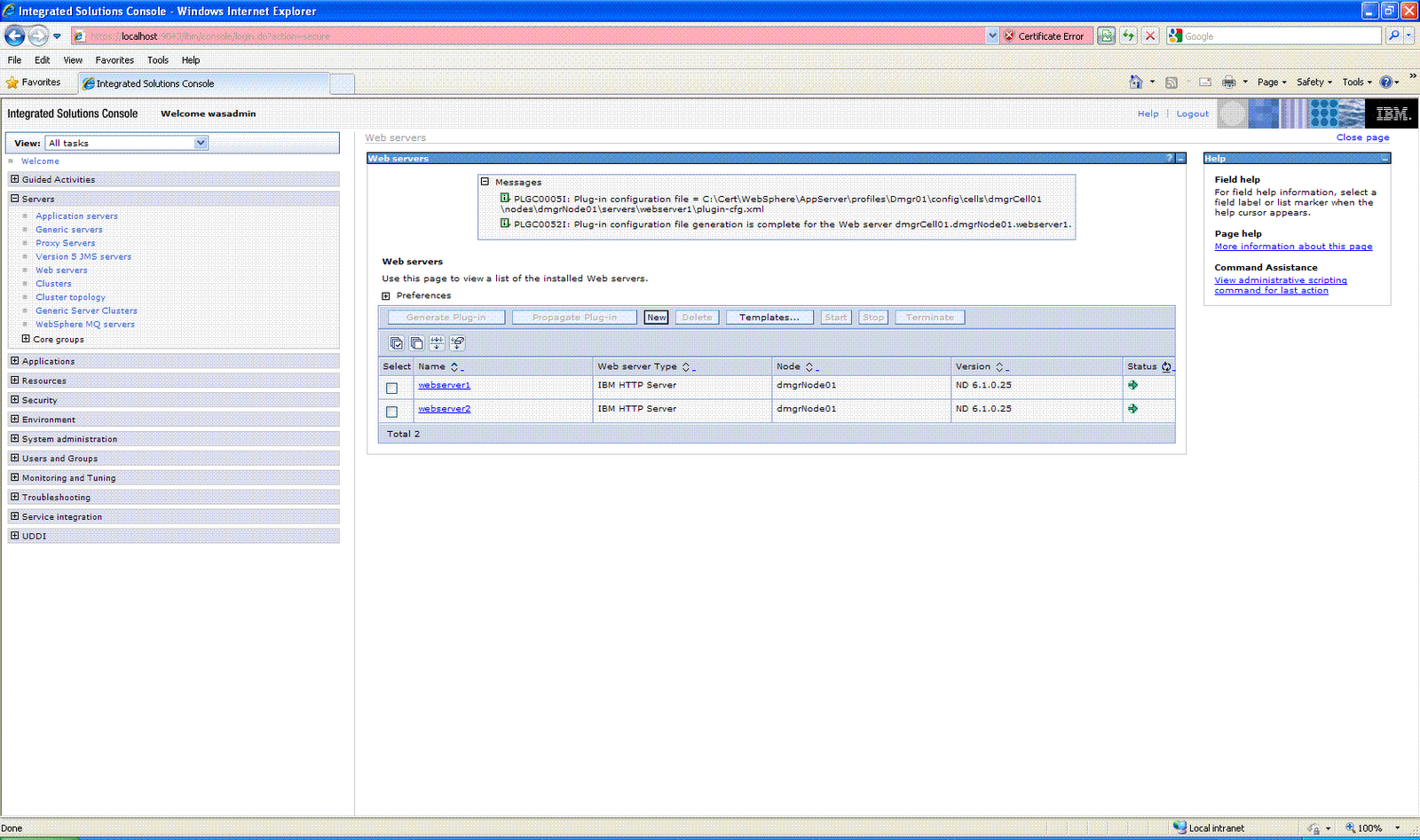The image size is (1420, 840).
Task: Click the Templates... button
Action: 769,318
